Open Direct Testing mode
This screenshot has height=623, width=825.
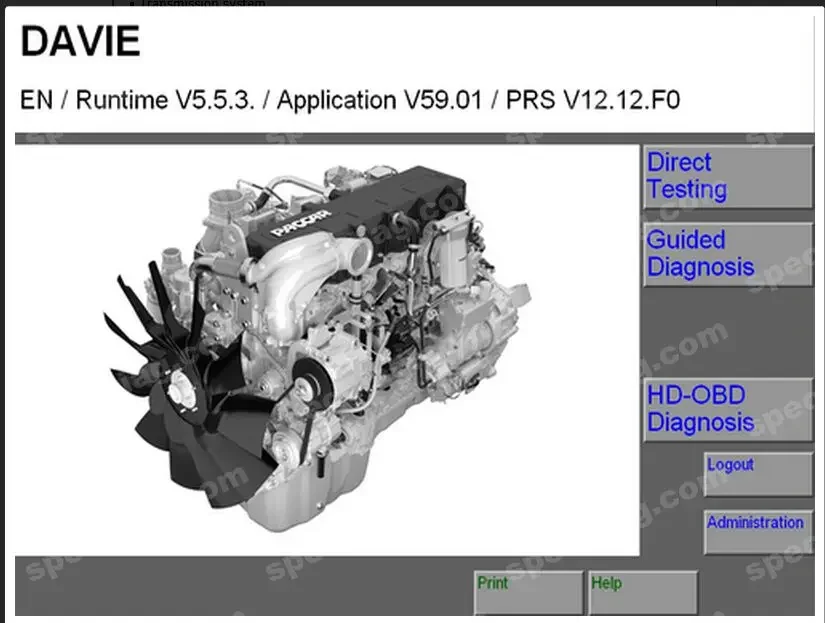(728, 177)
